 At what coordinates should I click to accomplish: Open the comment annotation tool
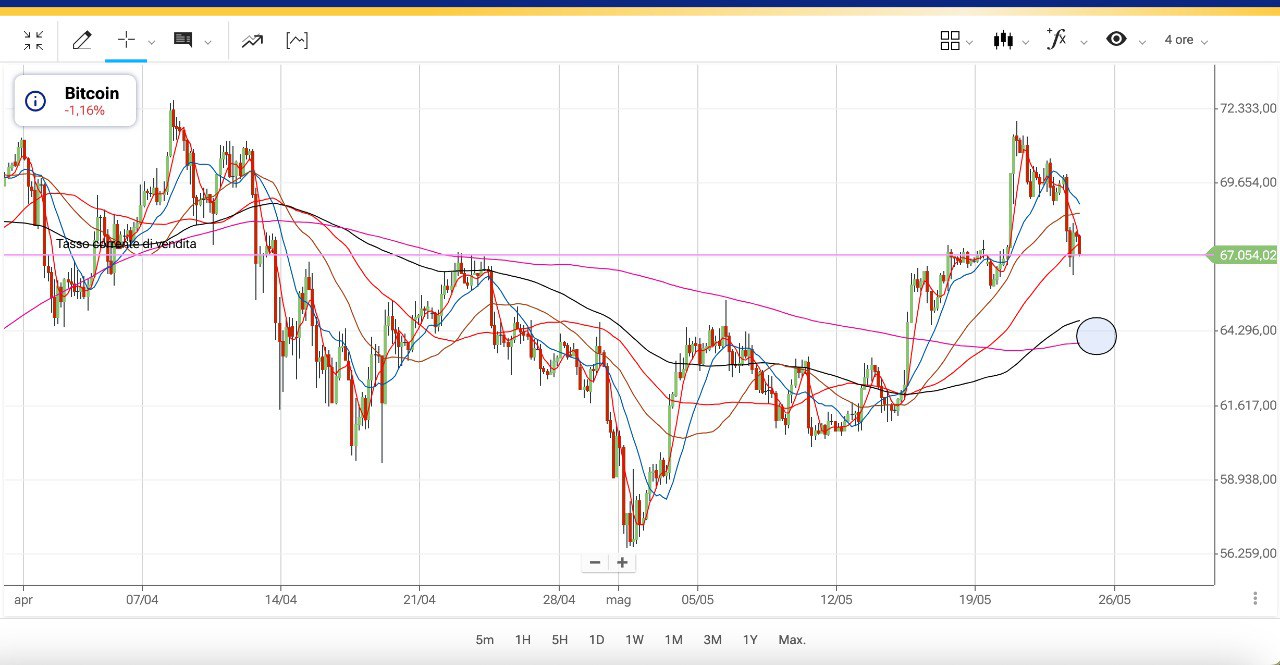[x=183, y=40]
